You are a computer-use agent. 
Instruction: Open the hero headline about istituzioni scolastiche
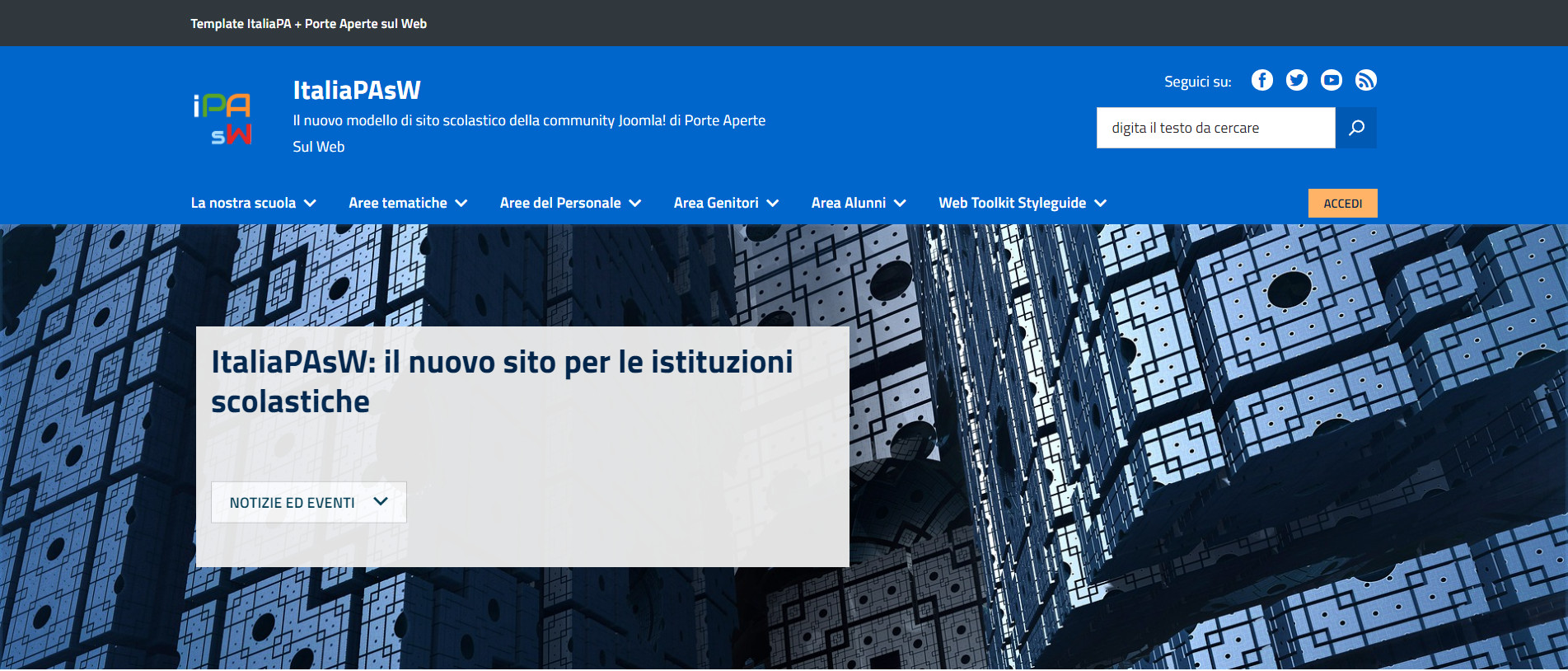pyautogui.click(x=502, y=382)
